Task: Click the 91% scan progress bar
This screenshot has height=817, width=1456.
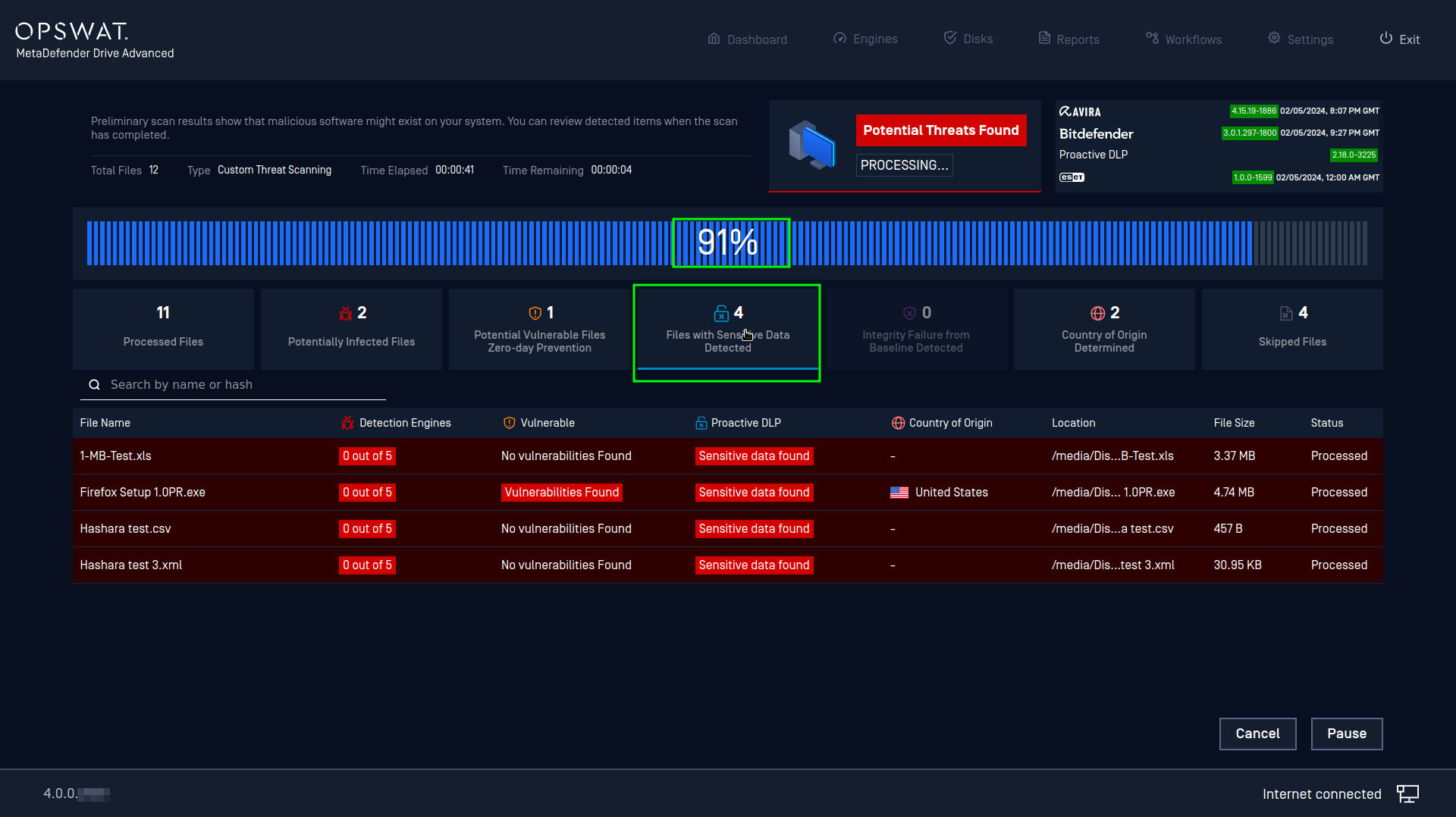Action: (727, 243)
